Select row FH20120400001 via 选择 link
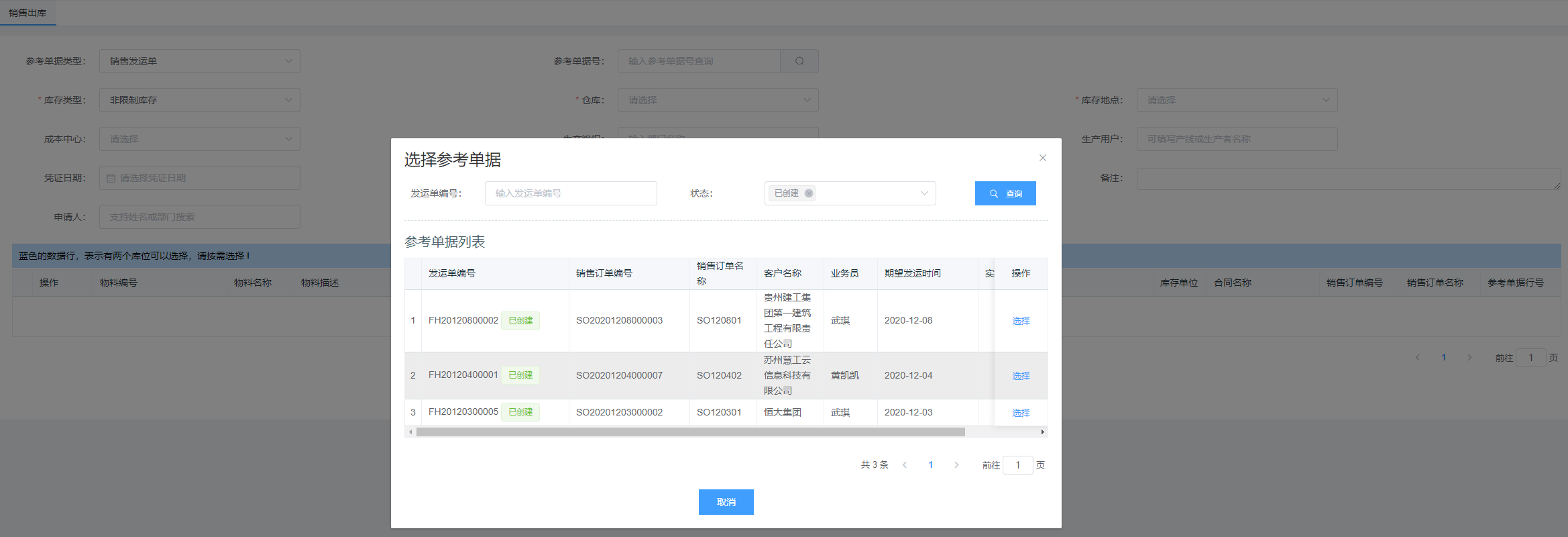 click(1020, 376)
